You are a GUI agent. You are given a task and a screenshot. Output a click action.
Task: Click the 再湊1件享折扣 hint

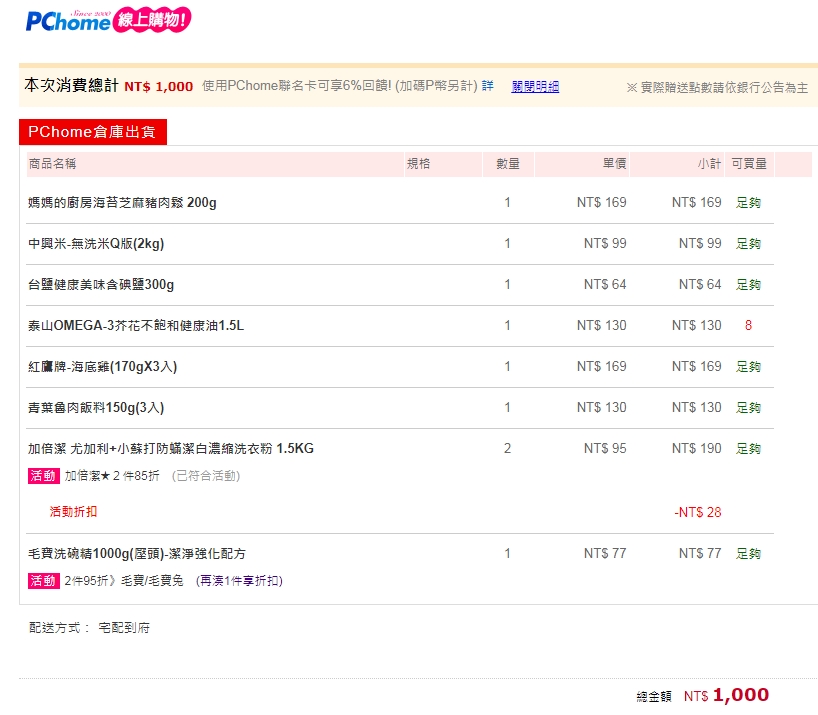tap(239, 580)
